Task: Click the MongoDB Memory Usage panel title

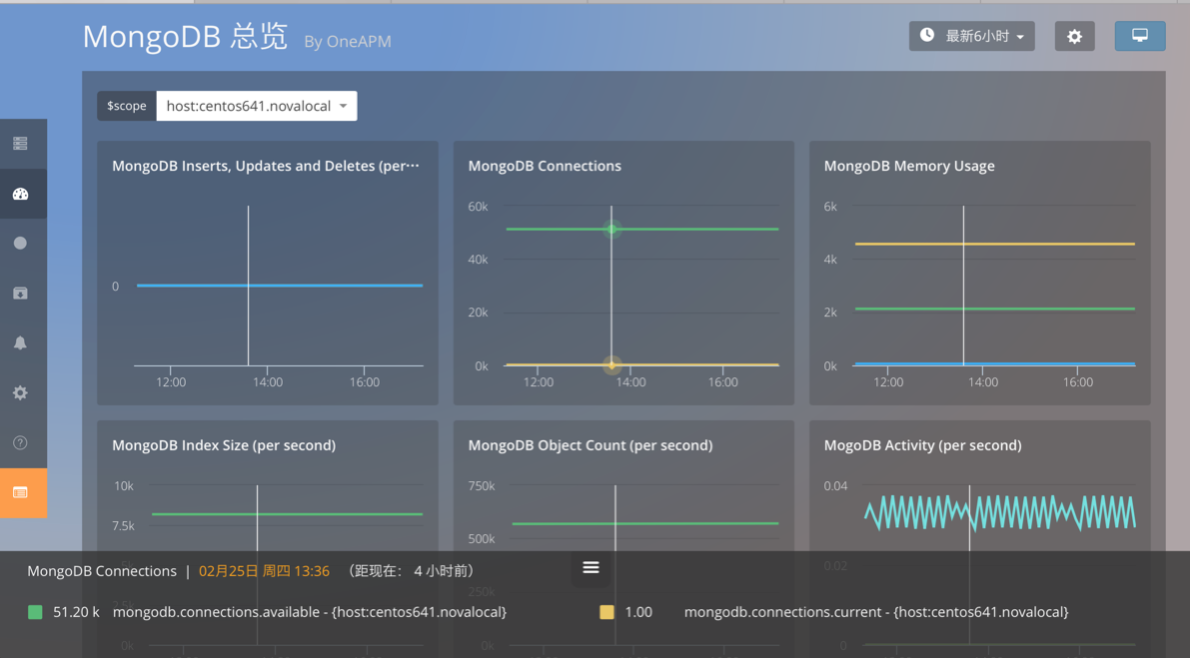Action: pyautogui.click(x=909, y=166)
